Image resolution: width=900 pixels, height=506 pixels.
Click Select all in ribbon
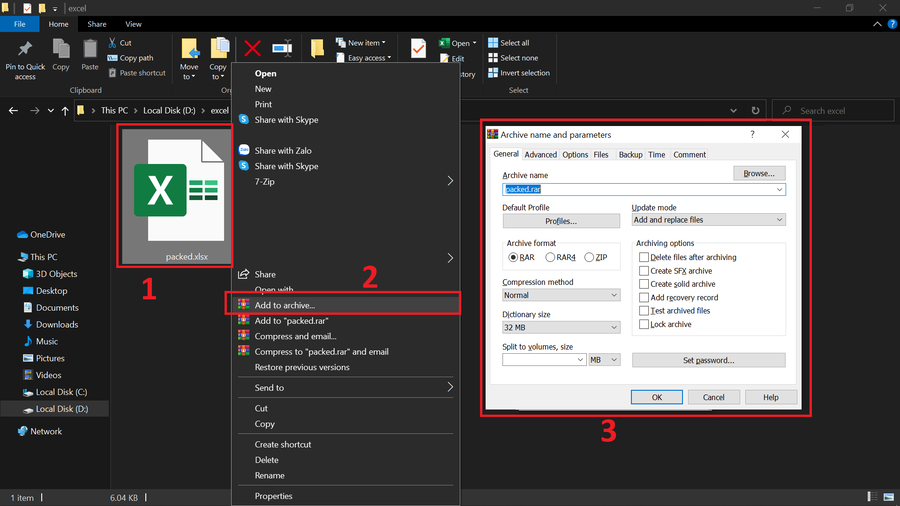(x=509, y=42)
